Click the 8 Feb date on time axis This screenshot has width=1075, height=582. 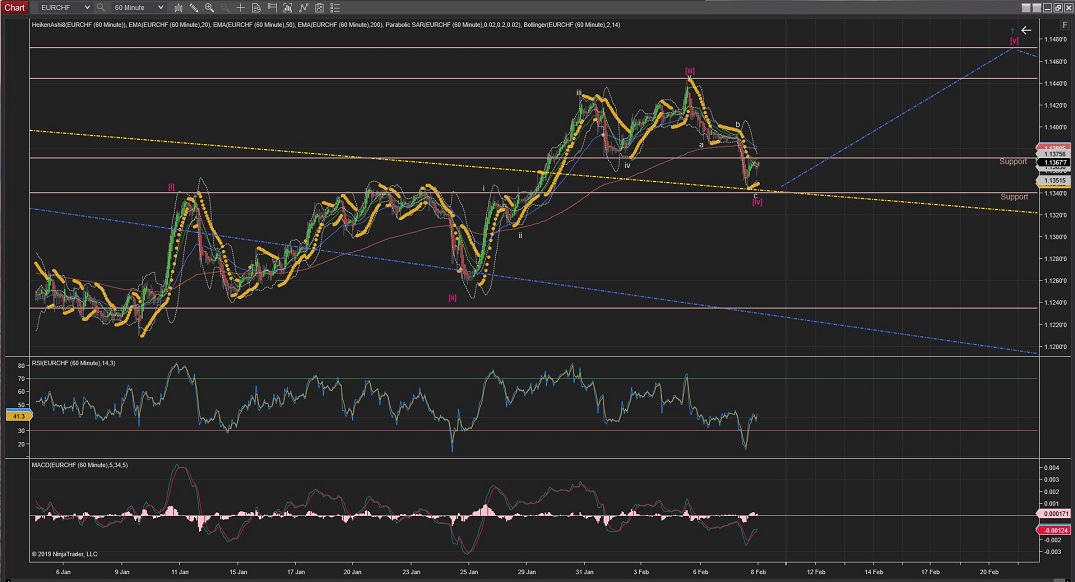coord(758,572)
